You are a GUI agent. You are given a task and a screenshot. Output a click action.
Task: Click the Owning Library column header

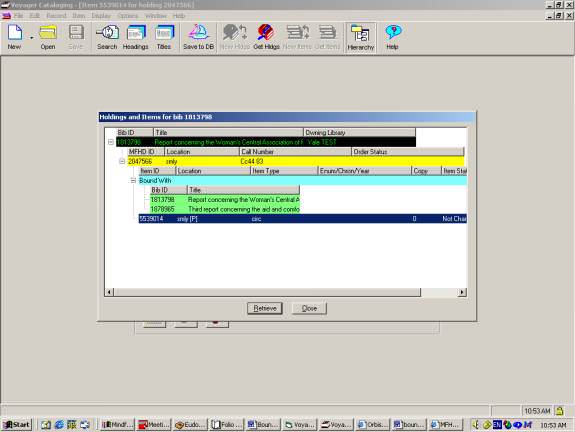click(x=359, y=132)
